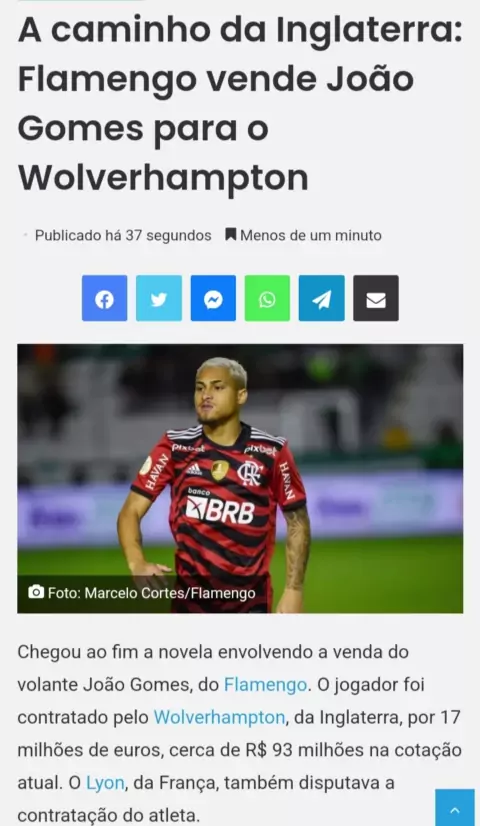
Task: Share via the Telegram icon
Action: pyautogui.click(x=321, y=298)
